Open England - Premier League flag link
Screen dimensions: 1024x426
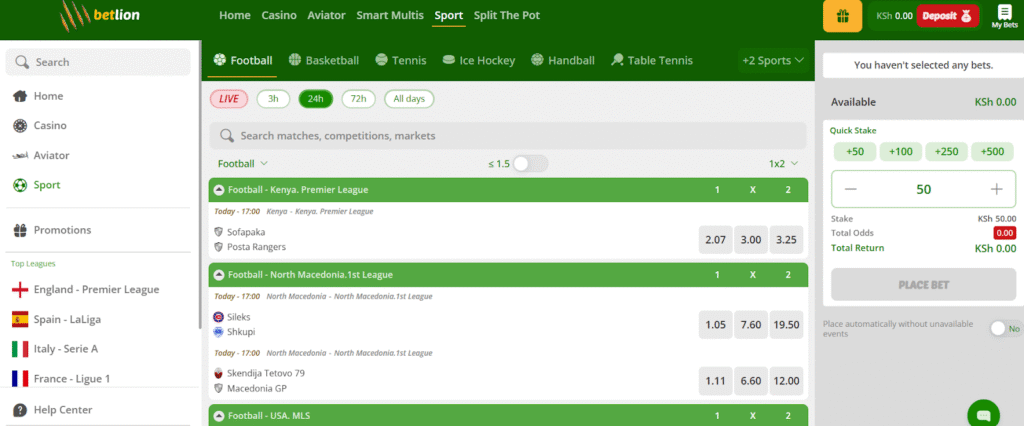point(19,290)
